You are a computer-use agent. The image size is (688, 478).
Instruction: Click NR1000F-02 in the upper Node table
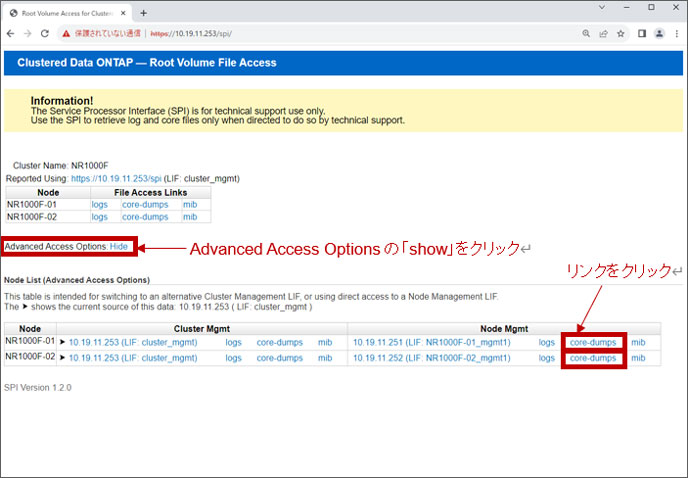(32, 217)
